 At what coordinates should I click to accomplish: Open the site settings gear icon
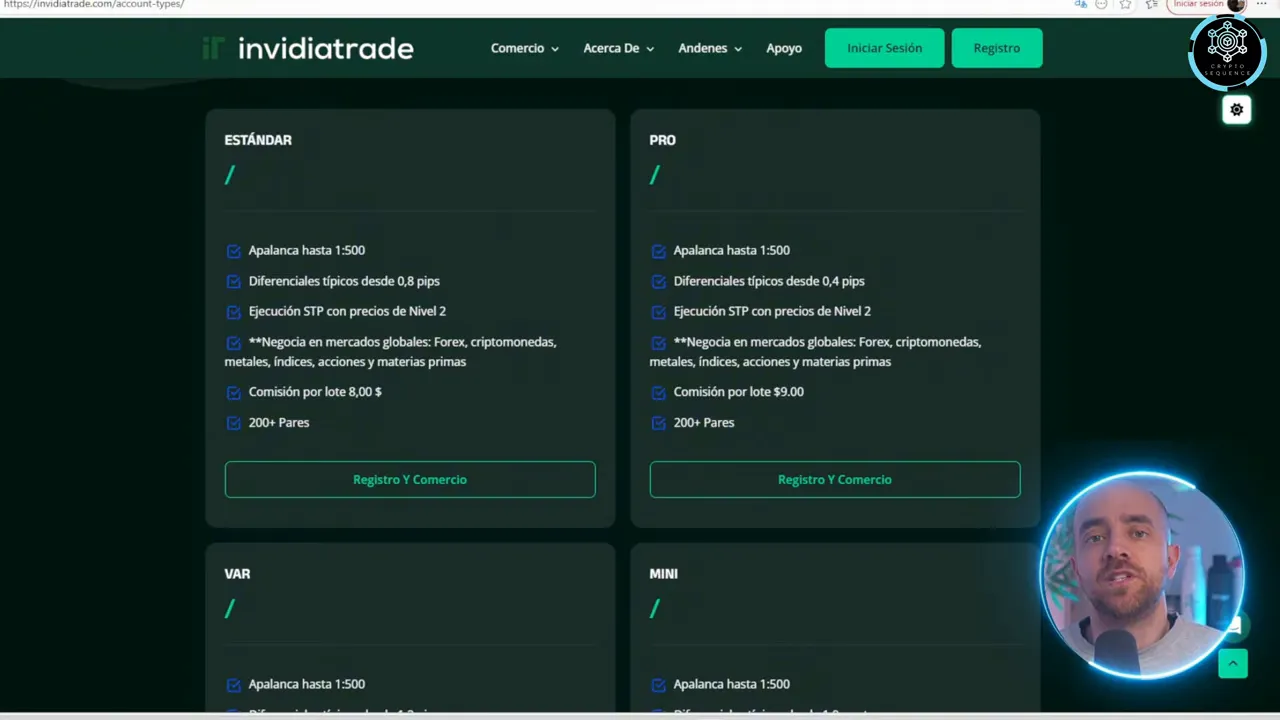1237,110
